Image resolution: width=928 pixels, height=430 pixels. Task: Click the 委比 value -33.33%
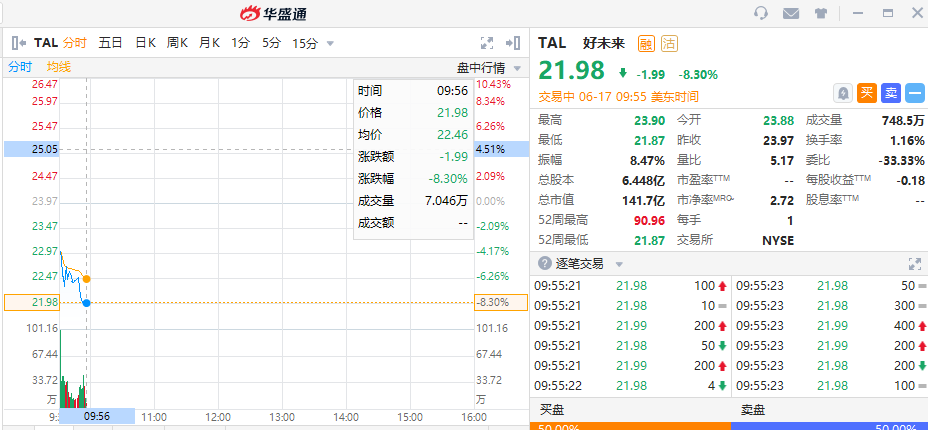(900, 160)
